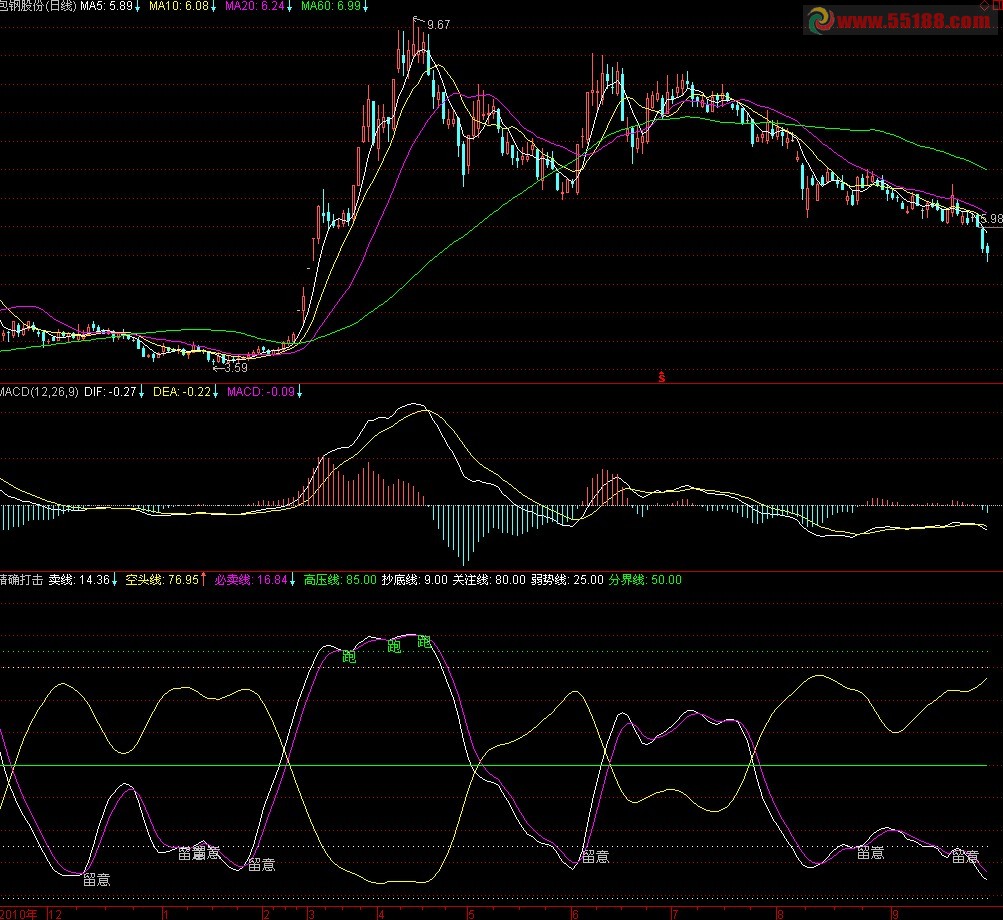
Task: Select the 精确打击 indicator name
Action: (21, 579)
